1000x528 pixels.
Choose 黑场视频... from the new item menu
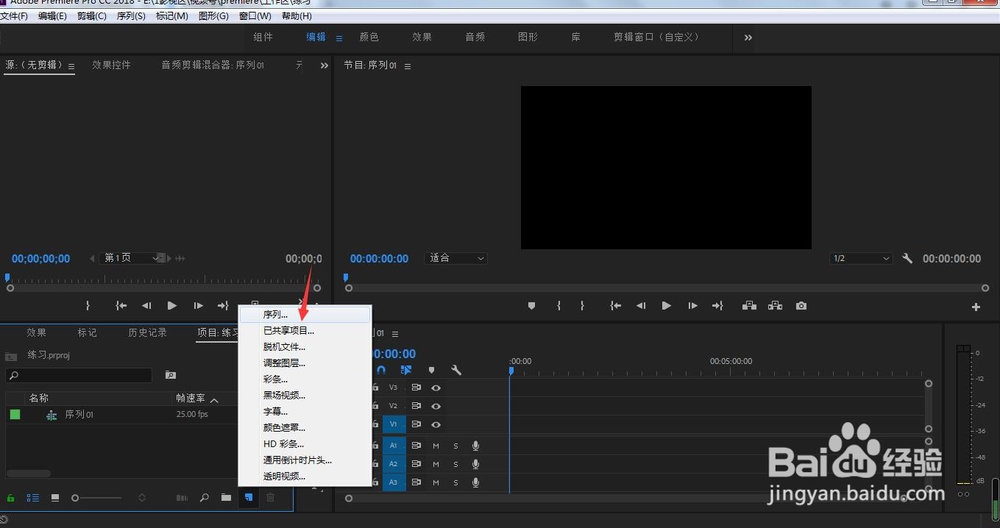point(305,395)
